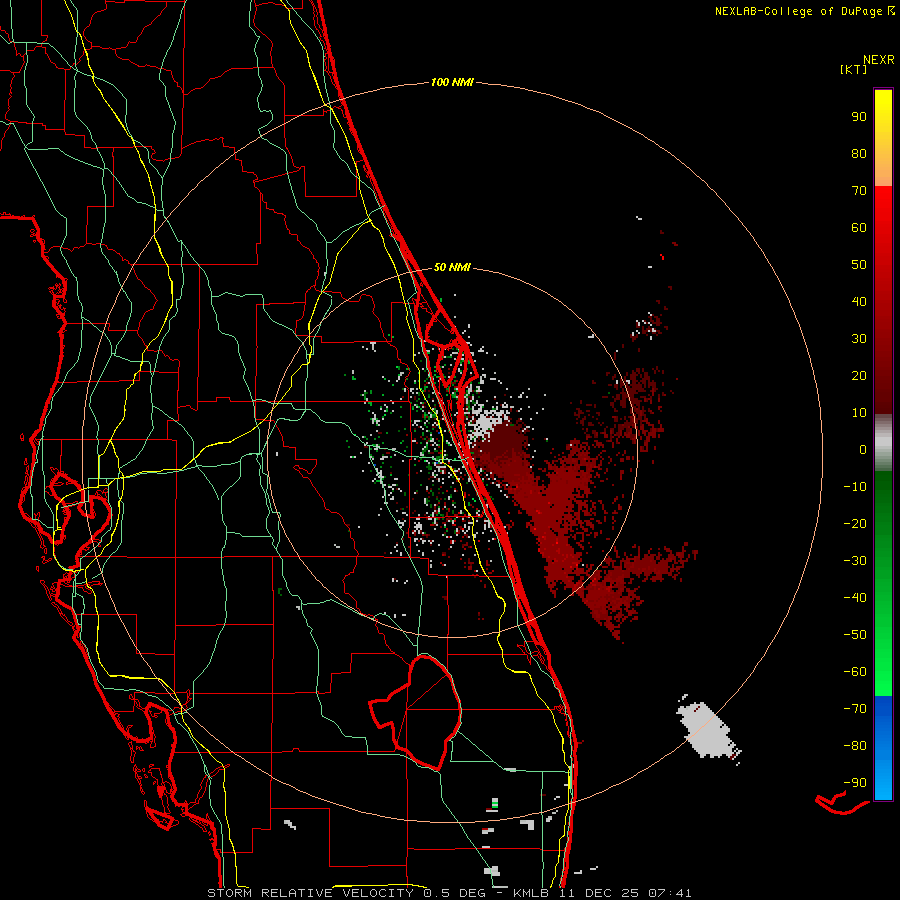
Task: Click the "50 NMI" range ring label
Action: click(x=452, y=267)
